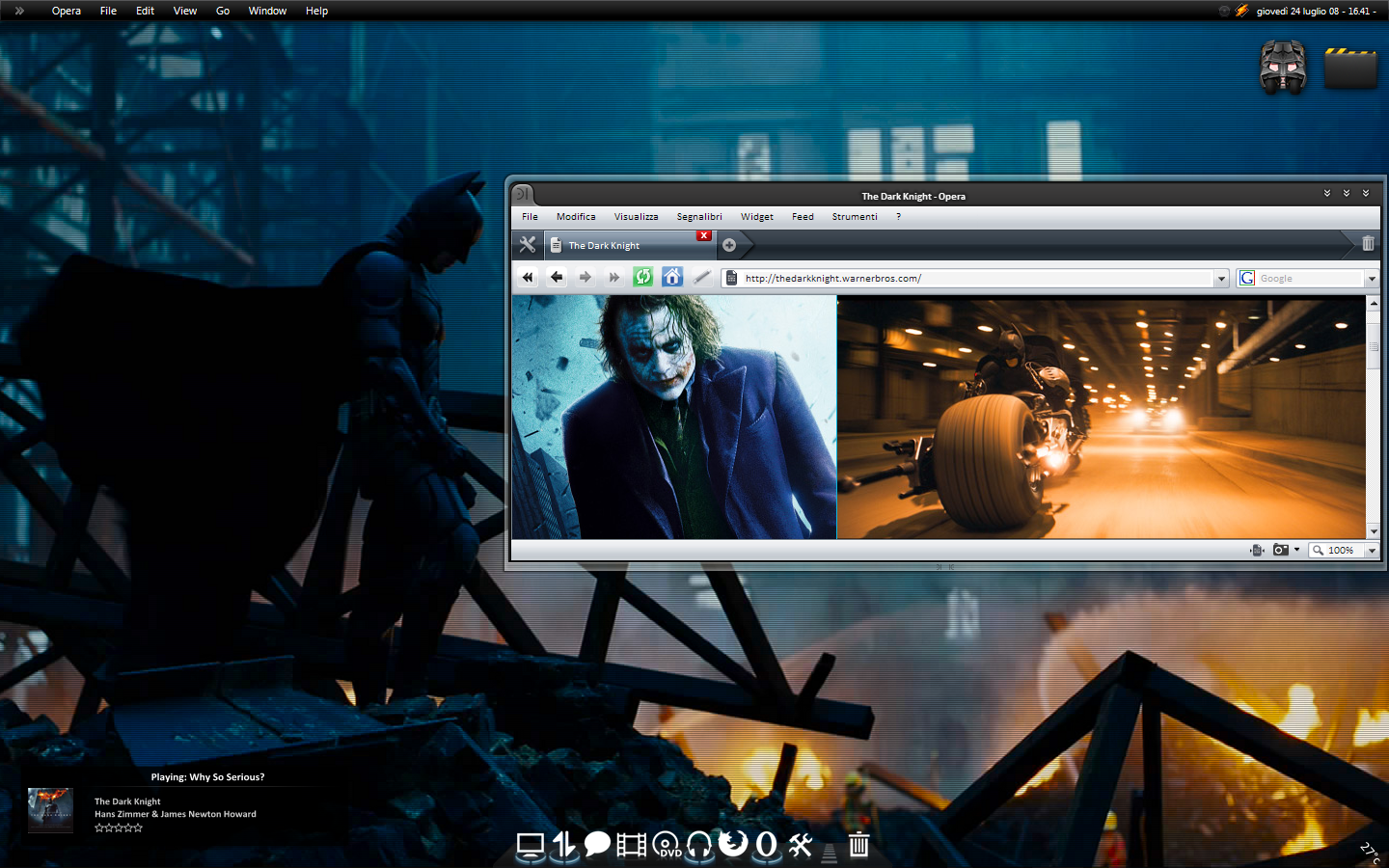The width and height of the screenshot is (1389, 868).
Task: Click the vertical scrollbar thumb
Action: [1373, 345]
